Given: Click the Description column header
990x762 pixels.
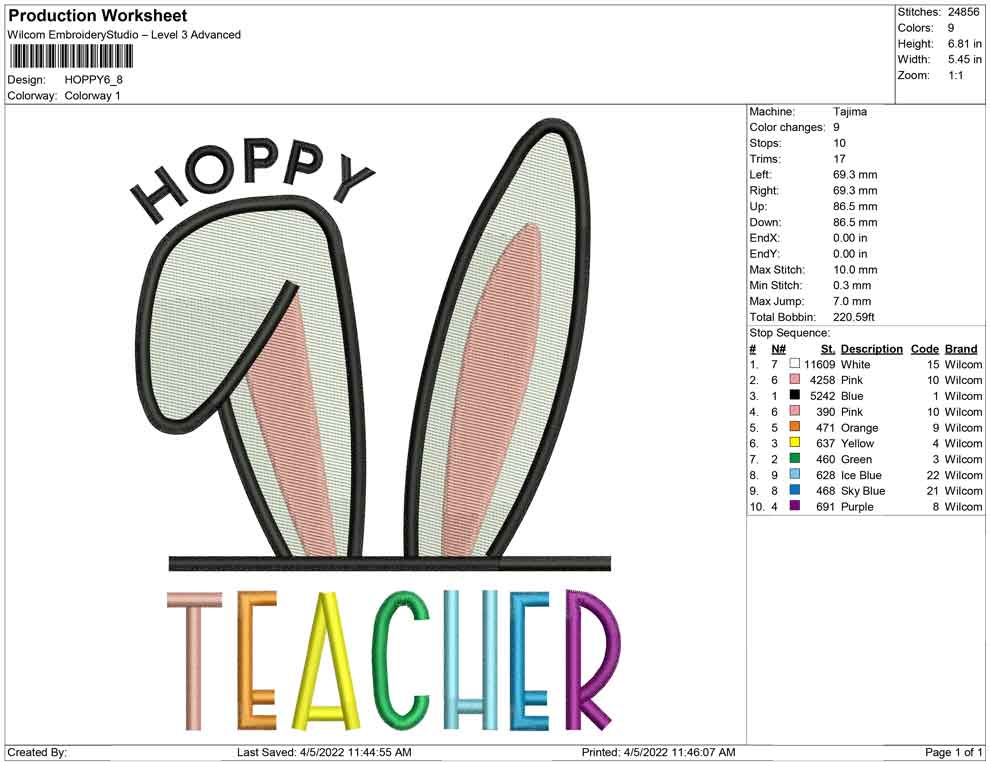Looking at the screenshot, I should tap(872, 348).
